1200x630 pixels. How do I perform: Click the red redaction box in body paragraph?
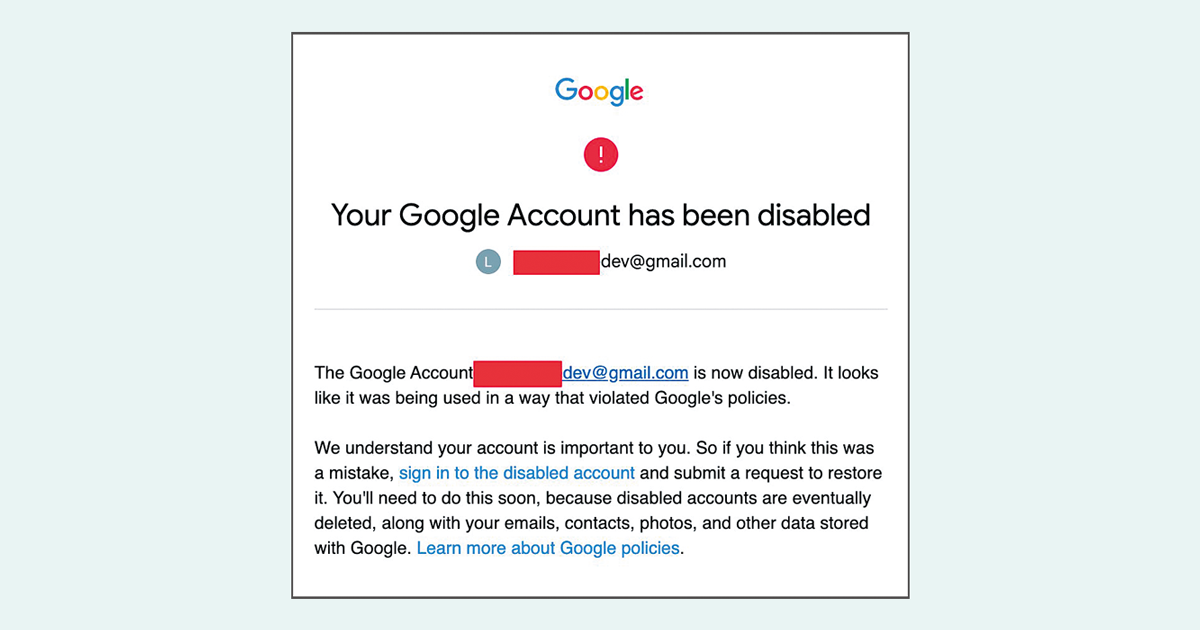coord(517,373)
